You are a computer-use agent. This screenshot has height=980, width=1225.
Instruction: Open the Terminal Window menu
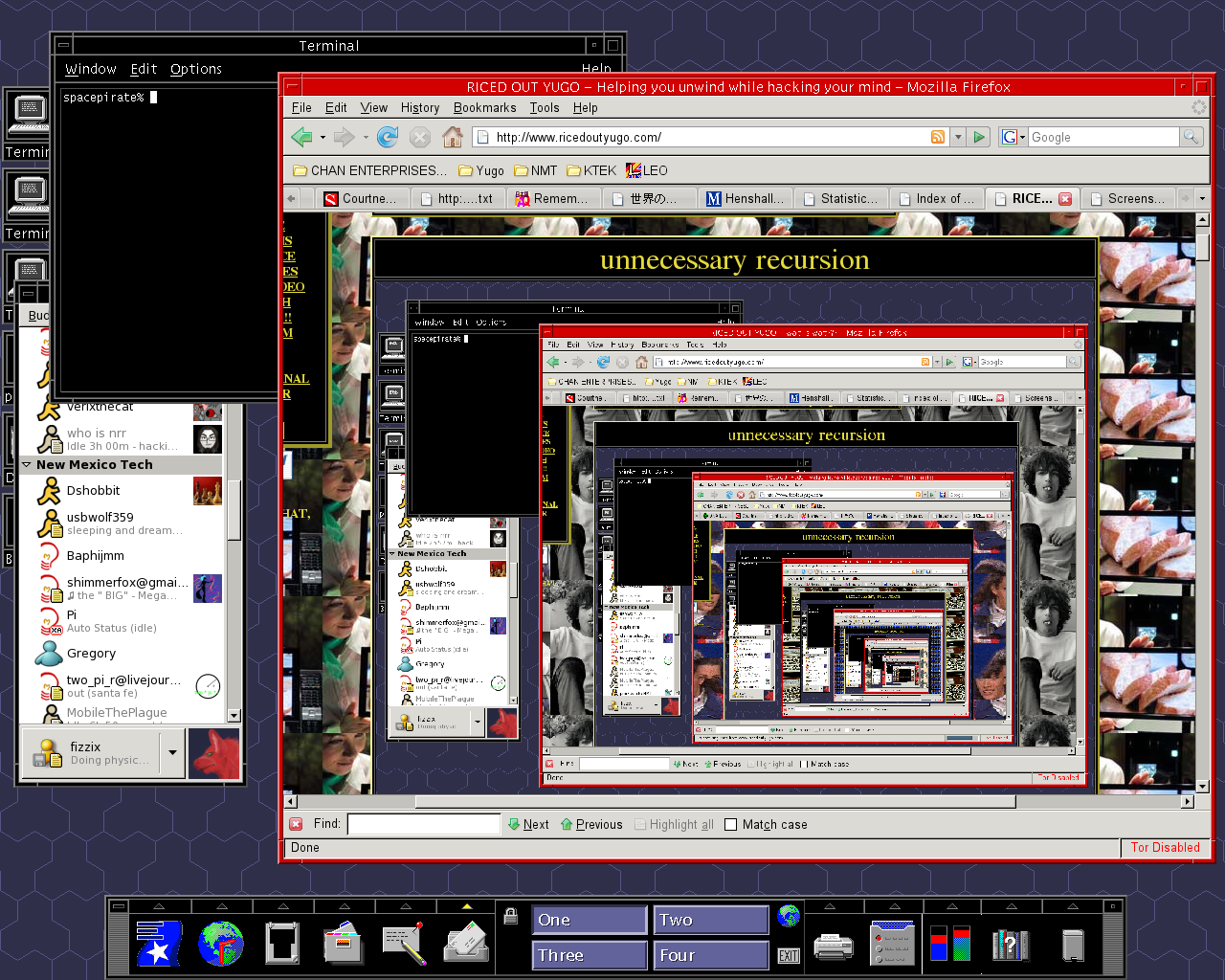click(91, 69)
